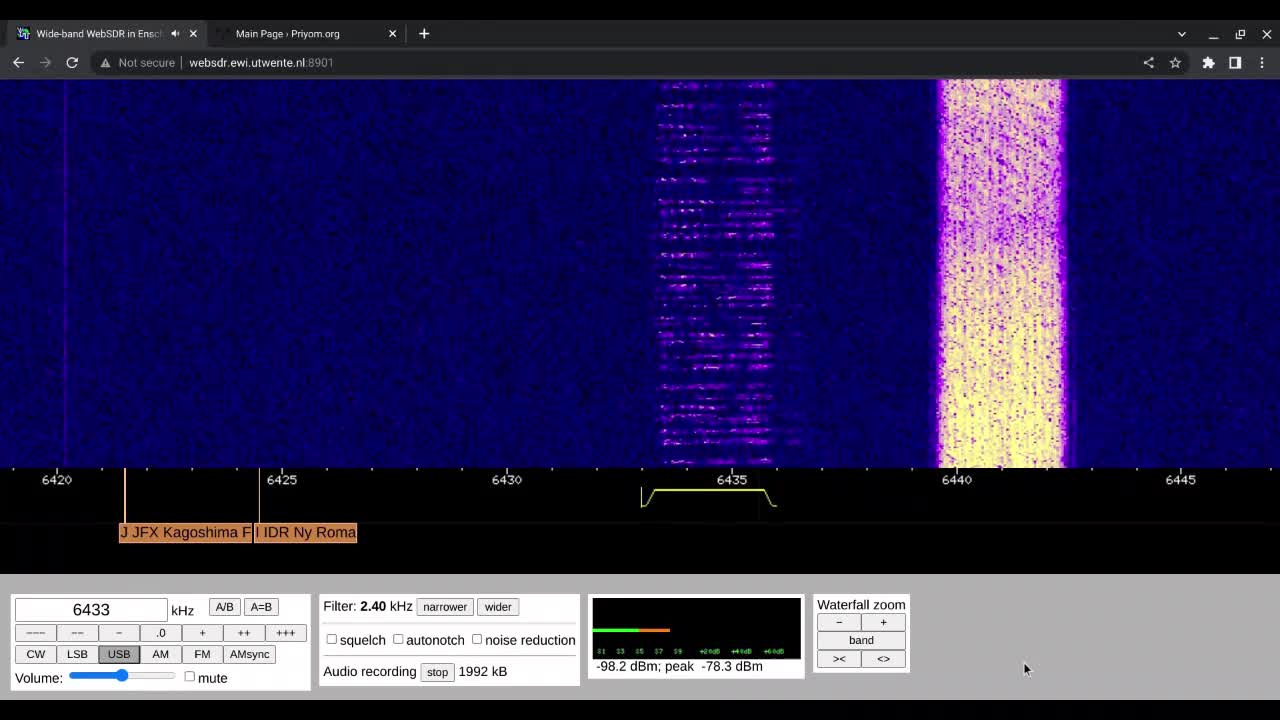Select LSB mode
This screenshot has height=720, width=1280.
coord(77,654)
